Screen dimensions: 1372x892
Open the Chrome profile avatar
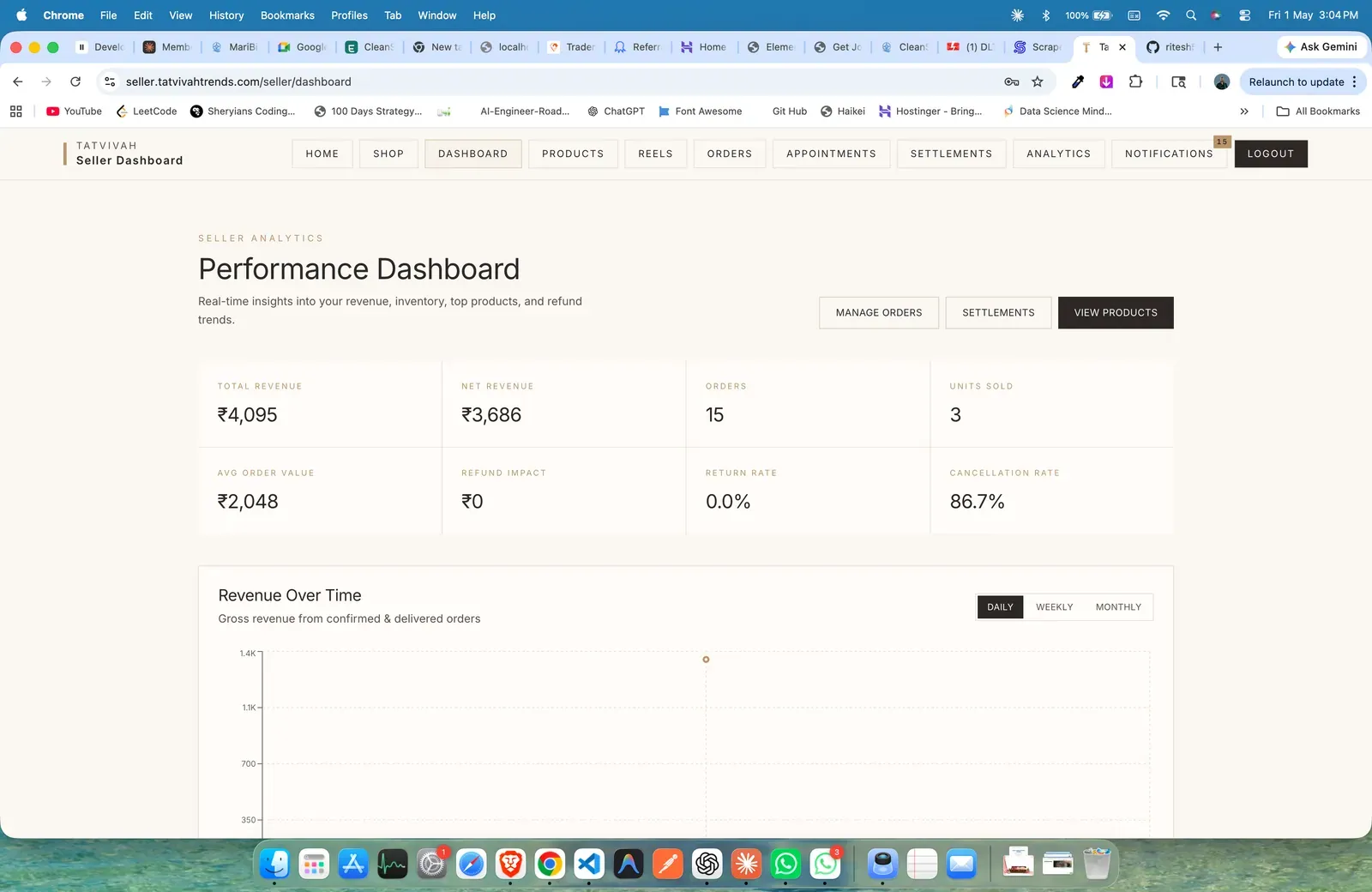coord(1222,81)
